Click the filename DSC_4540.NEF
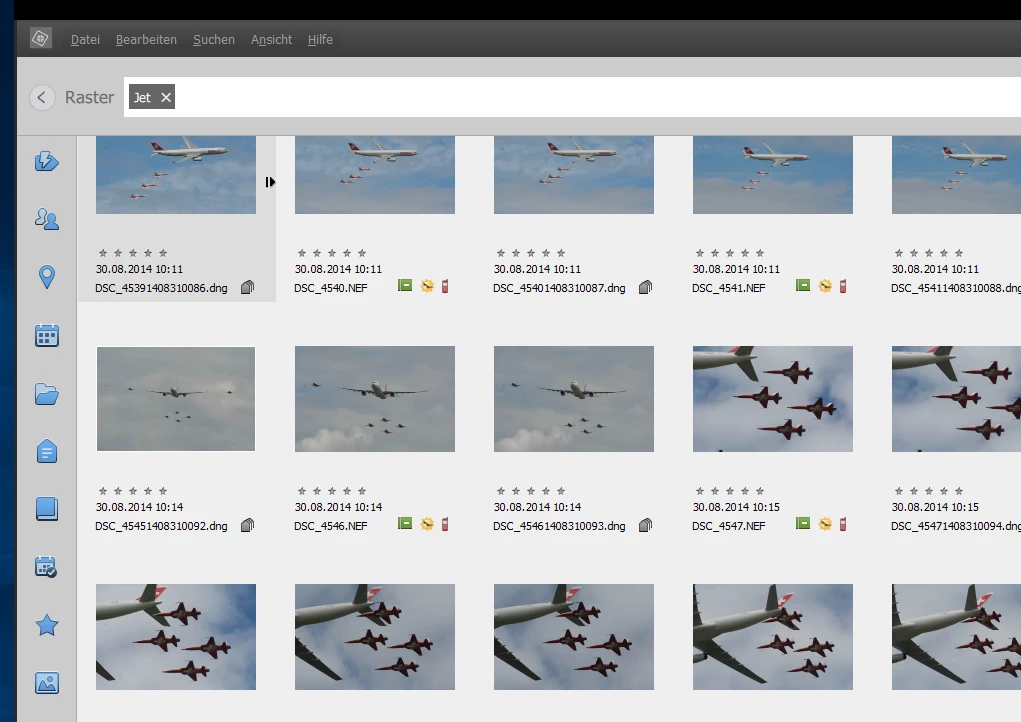The height and width of the screenshot is (722, 1021). point(331,288)
